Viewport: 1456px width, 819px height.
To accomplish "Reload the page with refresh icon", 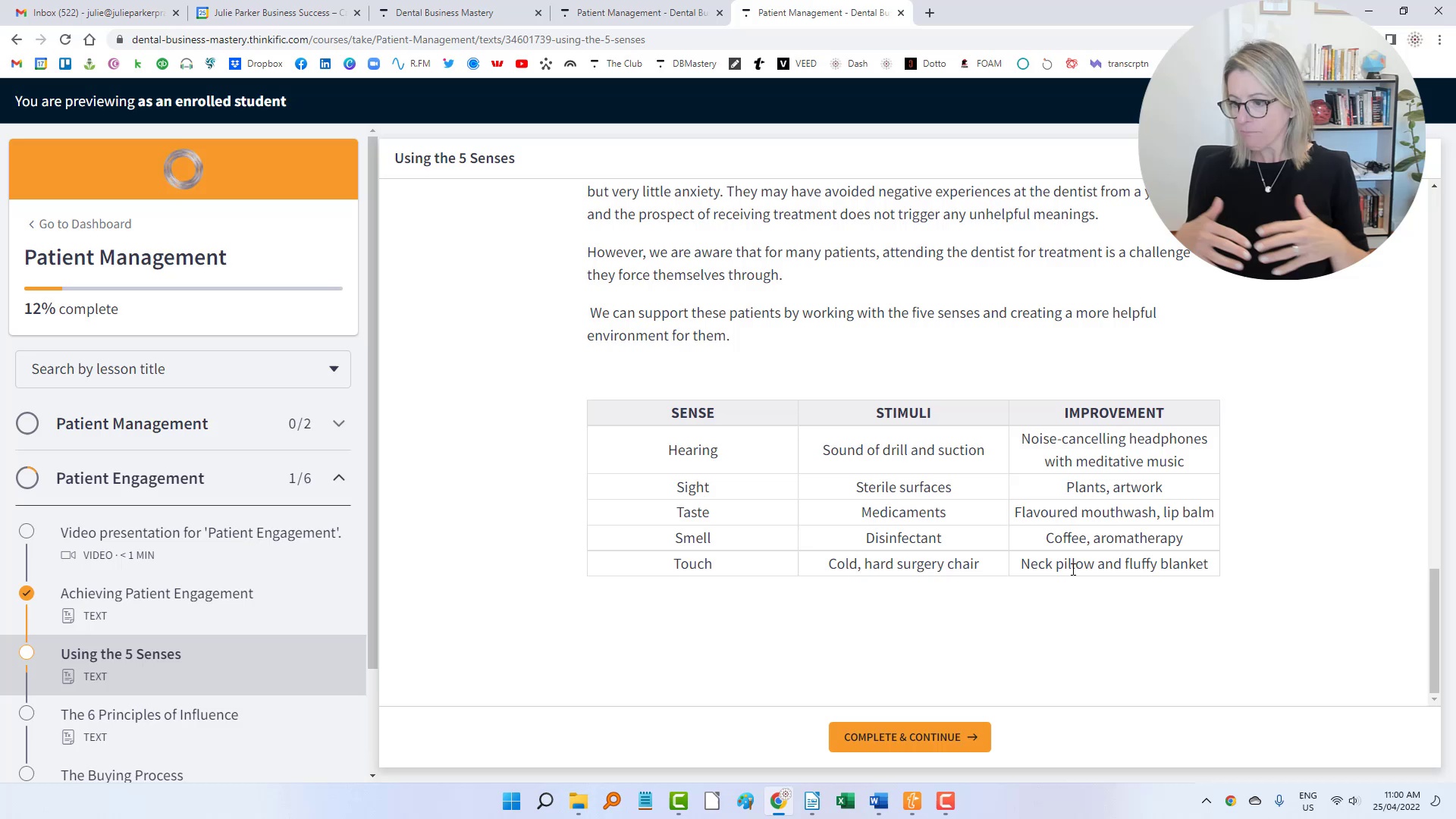I will (x=65, y=39).
